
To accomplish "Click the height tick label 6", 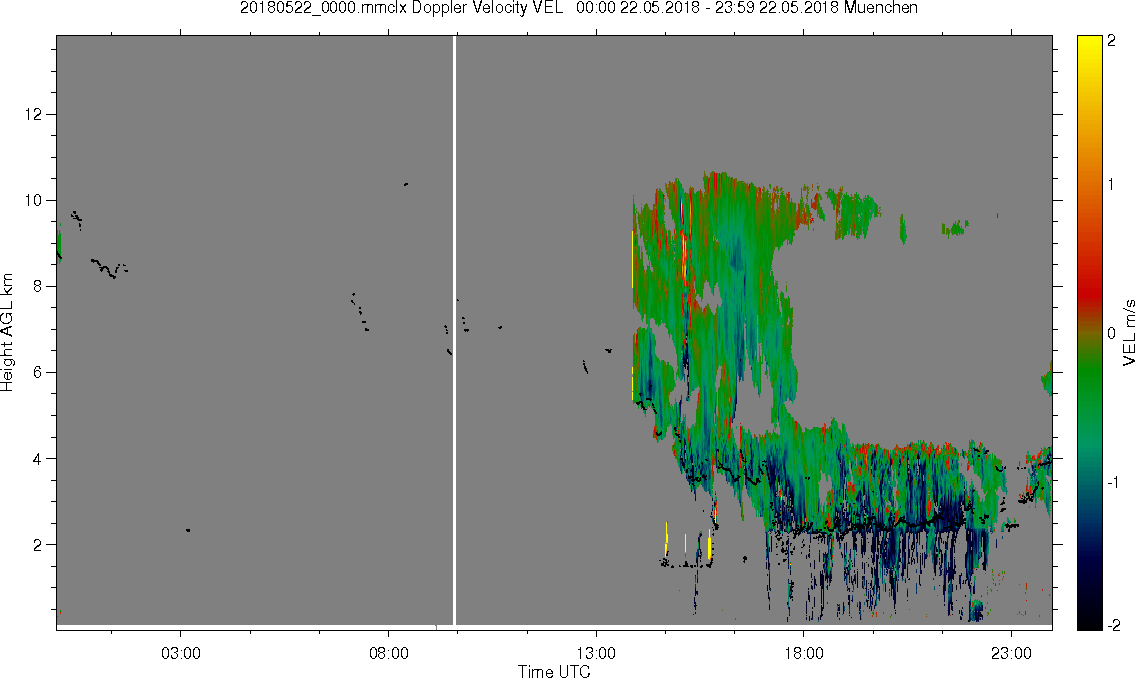I will pyautogui.click(x=37, y=373).
